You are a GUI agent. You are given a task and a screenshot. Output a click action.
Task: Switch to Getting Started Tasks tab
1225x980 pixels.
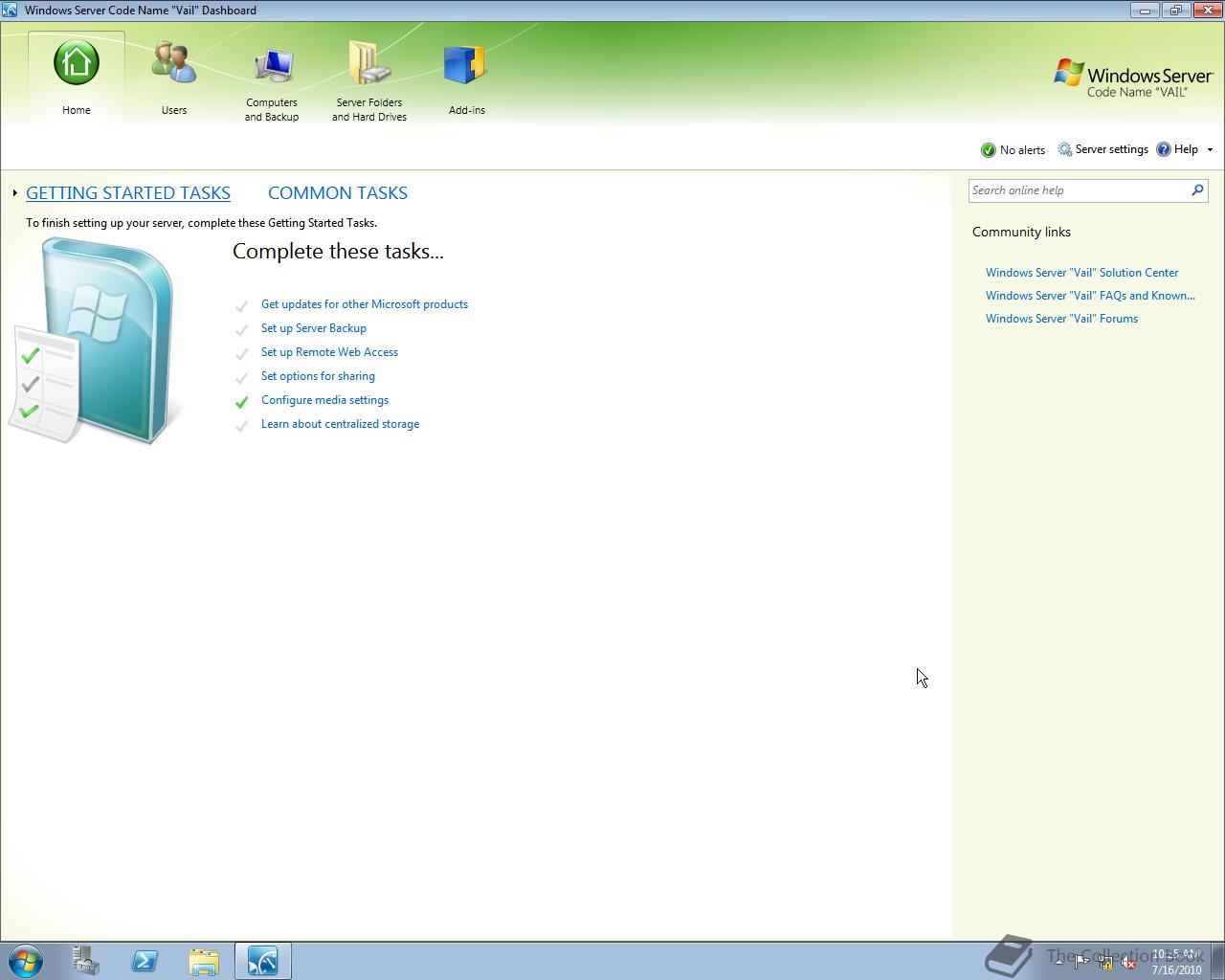[x=128, y=192]
